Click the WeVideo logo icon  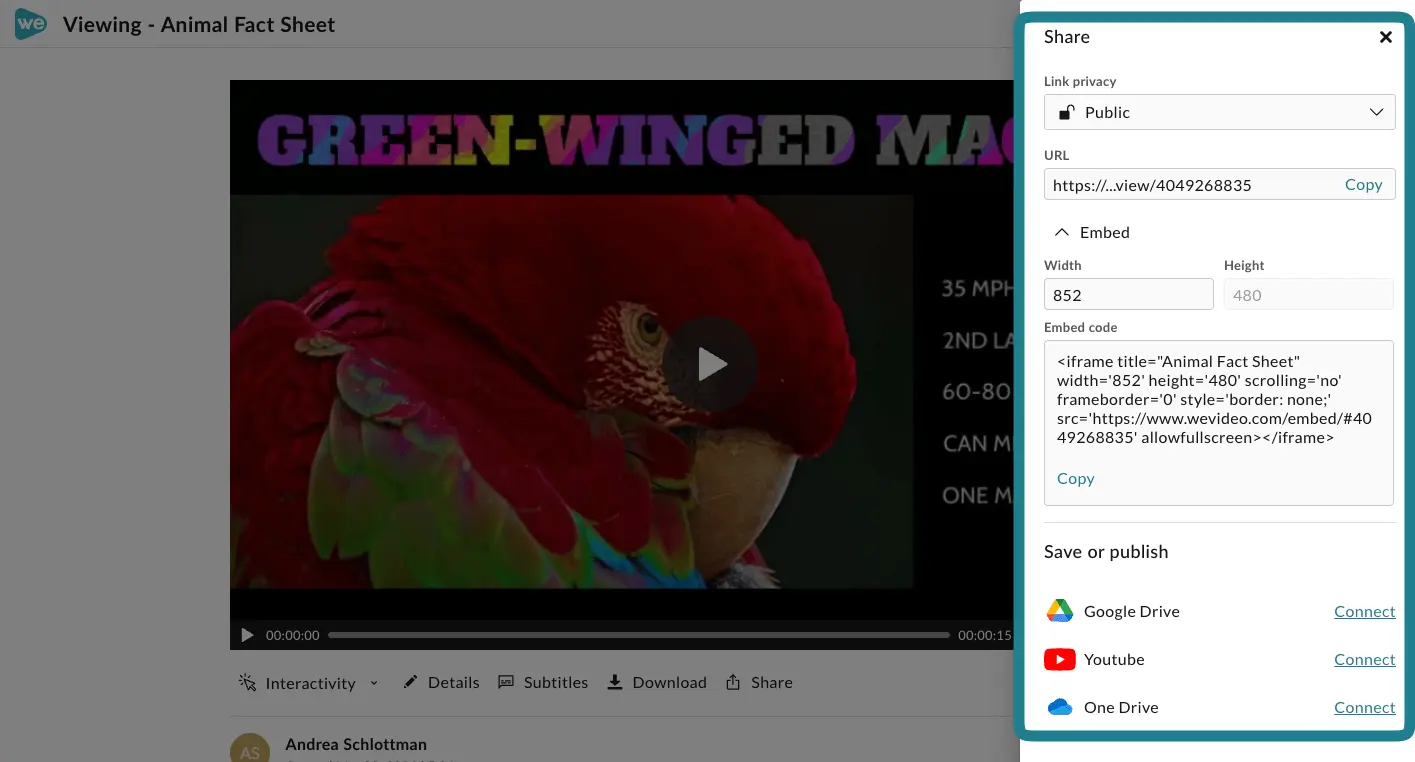click(x=31, y=24)
